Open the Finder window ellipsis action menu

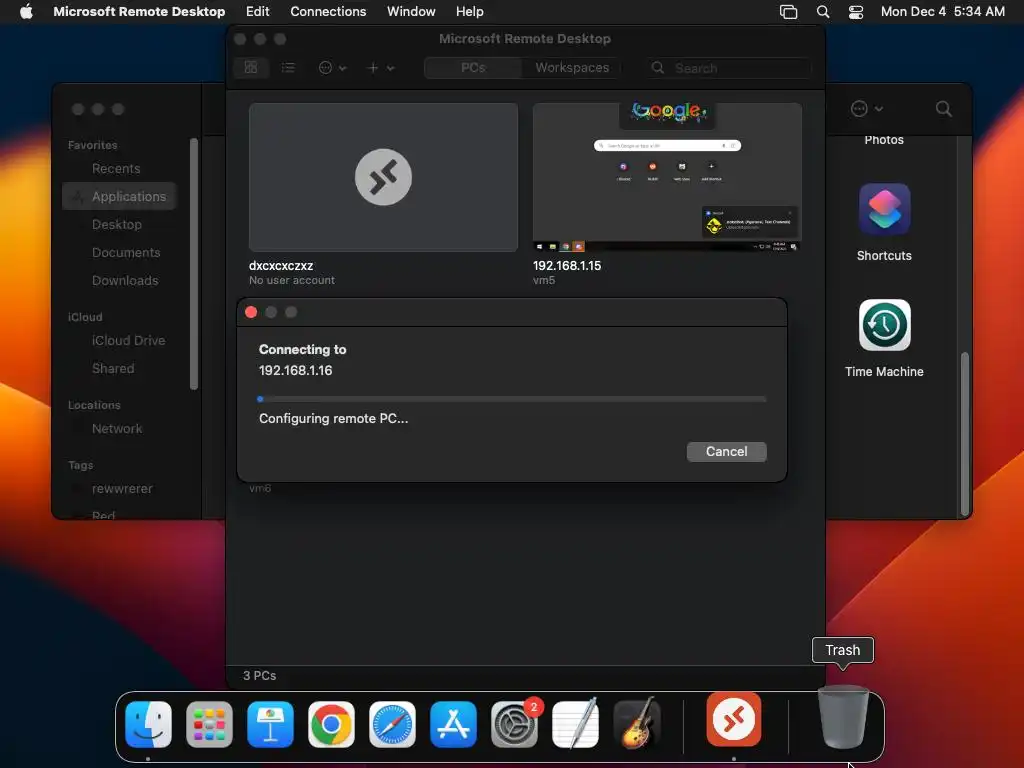pyautogui.click(x=867, y=109)
